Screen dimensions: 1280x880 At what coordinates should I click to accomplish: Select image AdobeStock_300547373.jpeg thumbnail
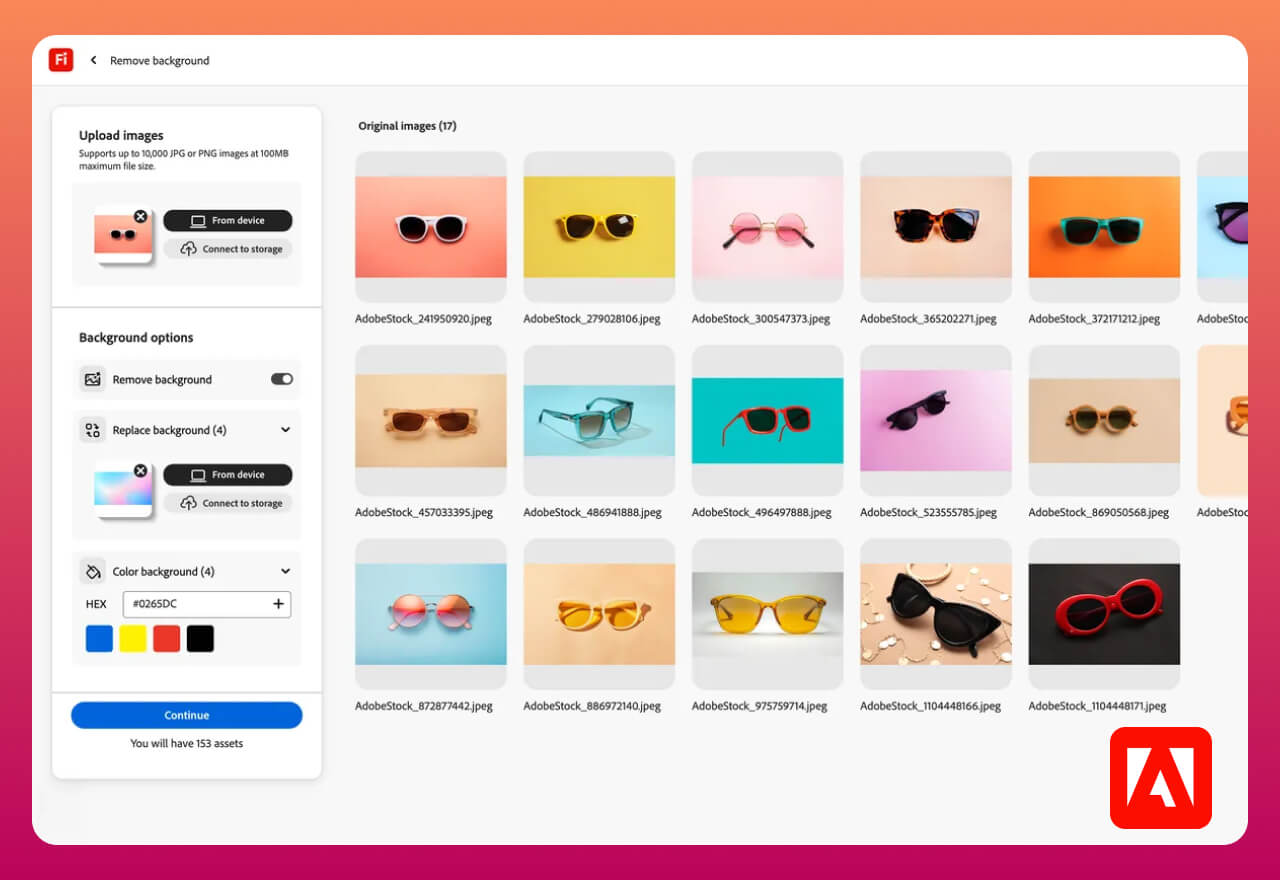coord(768,227)
